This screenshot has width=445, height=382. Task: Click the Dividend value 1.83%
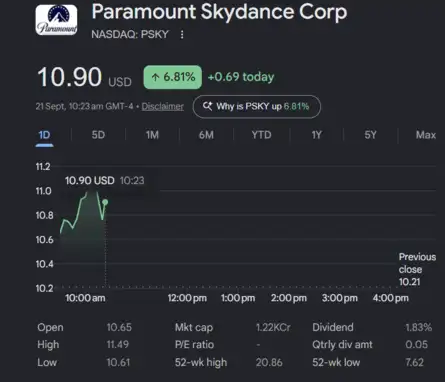[x=418, y=327]
